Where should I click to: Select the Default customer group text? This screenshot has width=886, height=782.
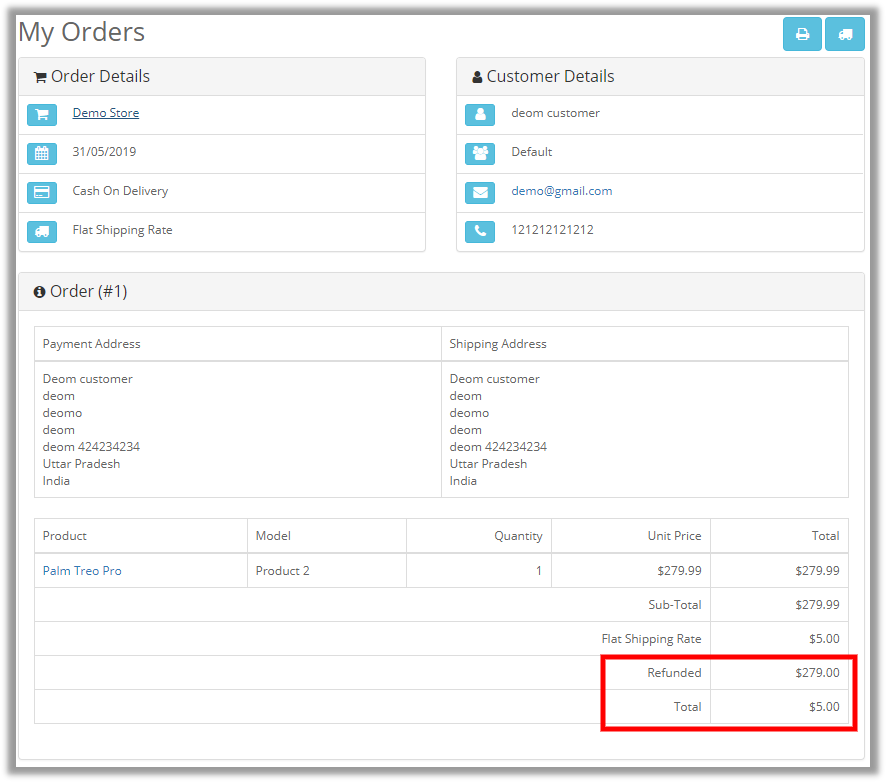[532, 152]
